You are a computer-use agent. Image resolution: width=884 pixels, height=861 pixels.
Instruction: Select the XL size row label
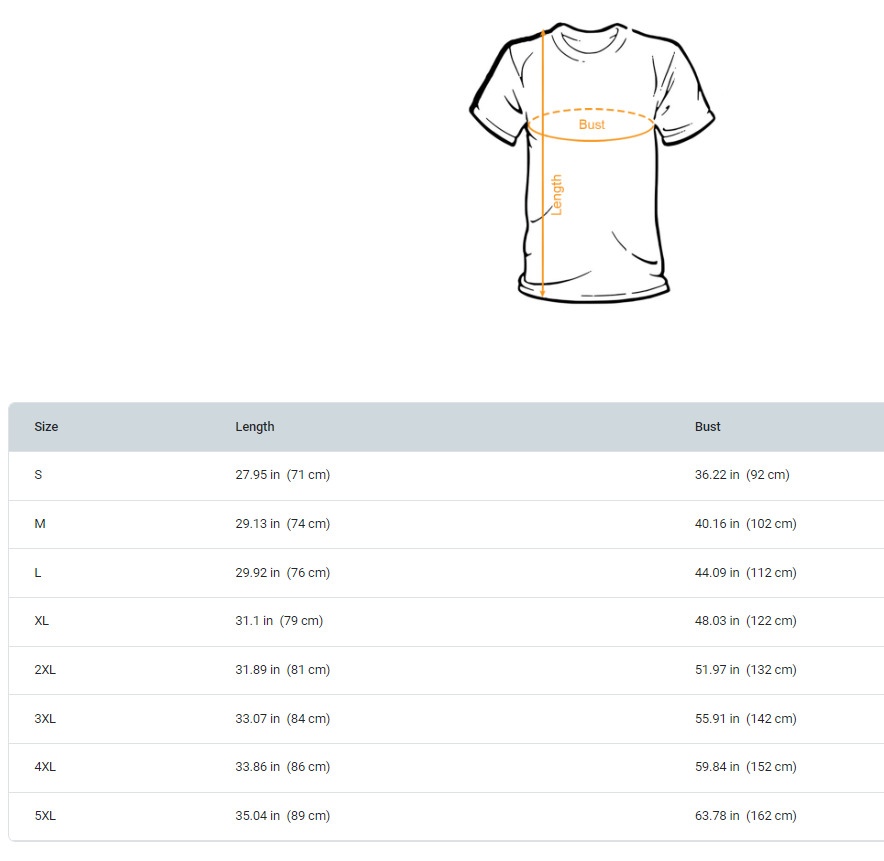tap(42, 621)
